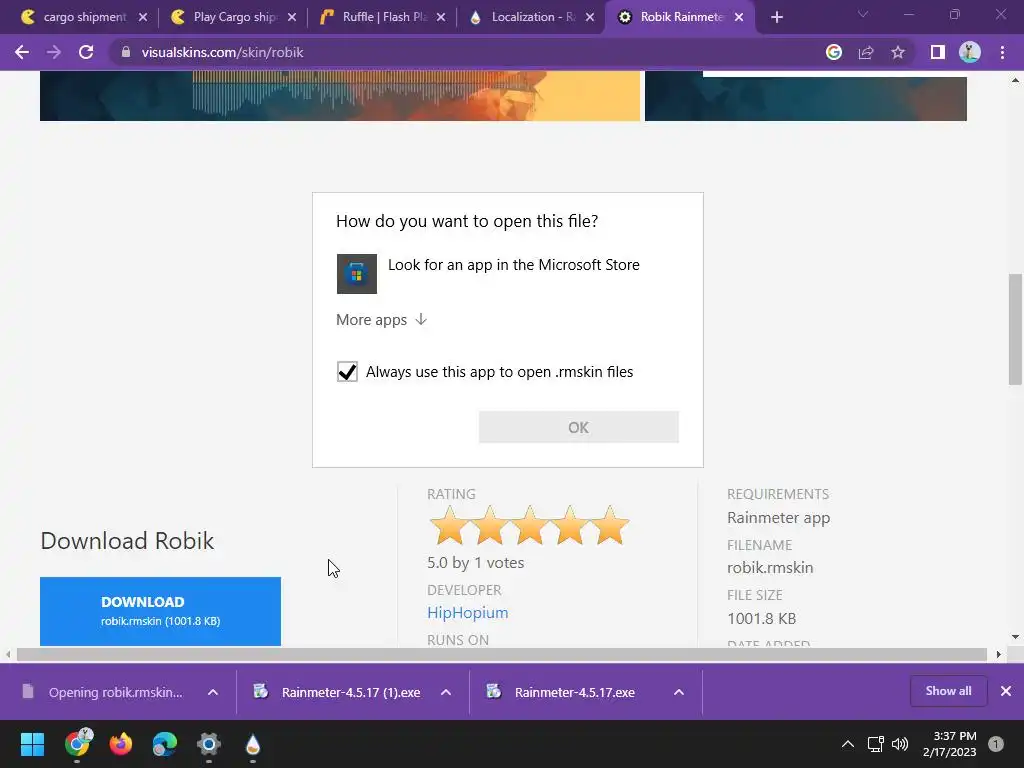Choose Look for an app in Microsoft Store
This screenshot has width=1024, height=768.
(x=507, y=274)
